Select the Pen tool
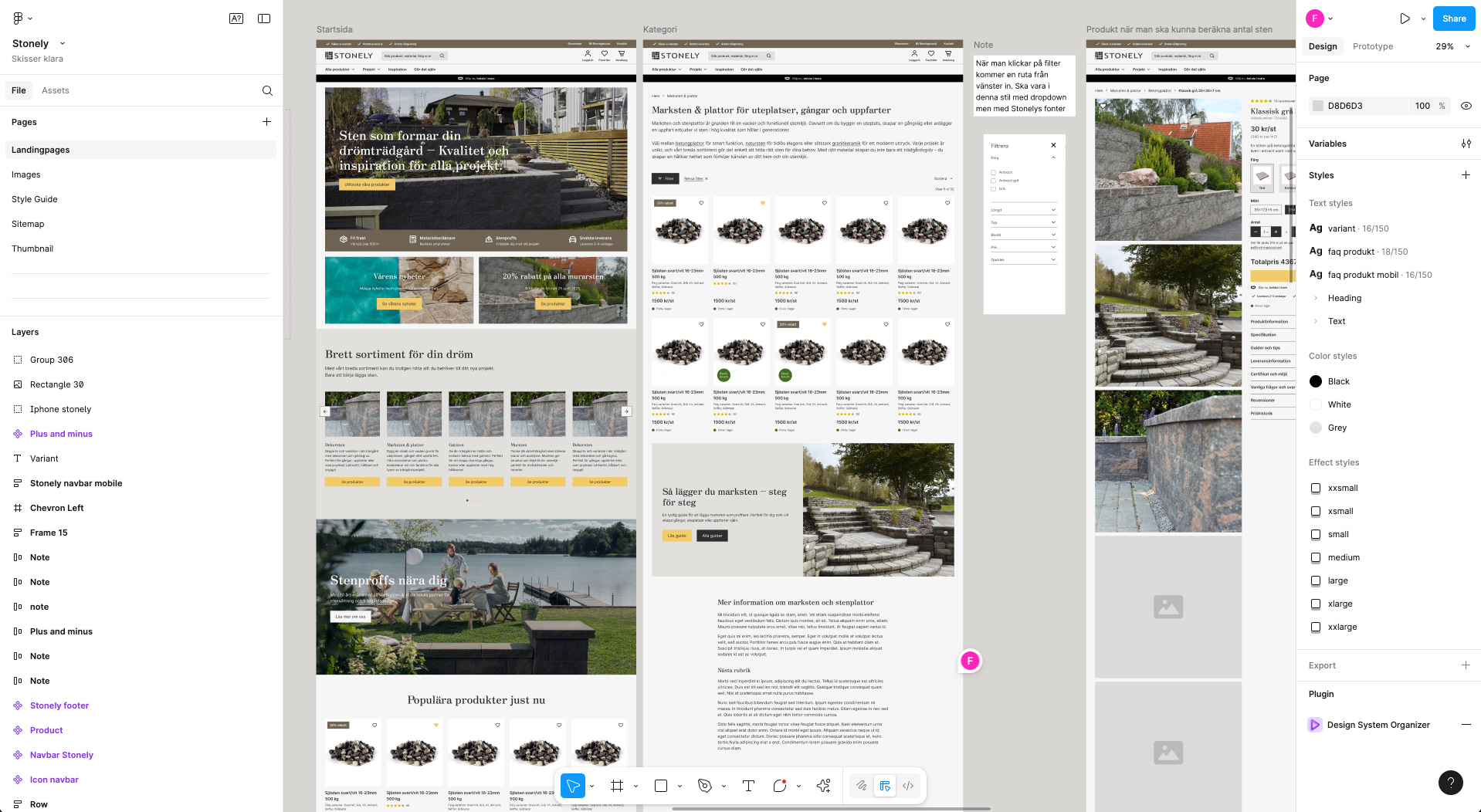 (x=704, y=786)
